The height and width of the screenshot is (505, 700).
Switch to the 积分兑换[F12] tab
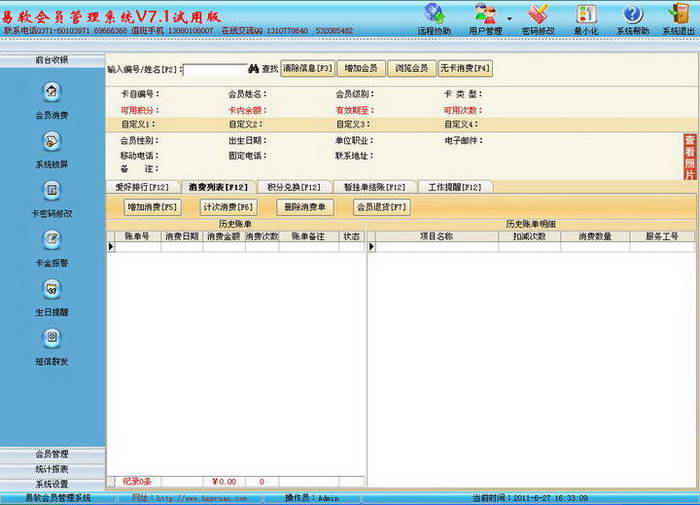pyautogui.click(x=294, y=187)
